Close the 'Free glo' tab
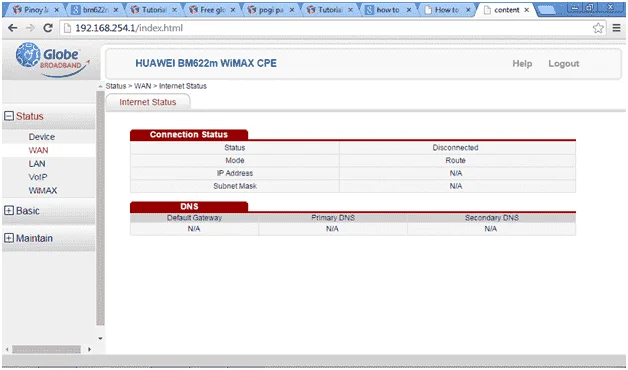 (233, 10)
